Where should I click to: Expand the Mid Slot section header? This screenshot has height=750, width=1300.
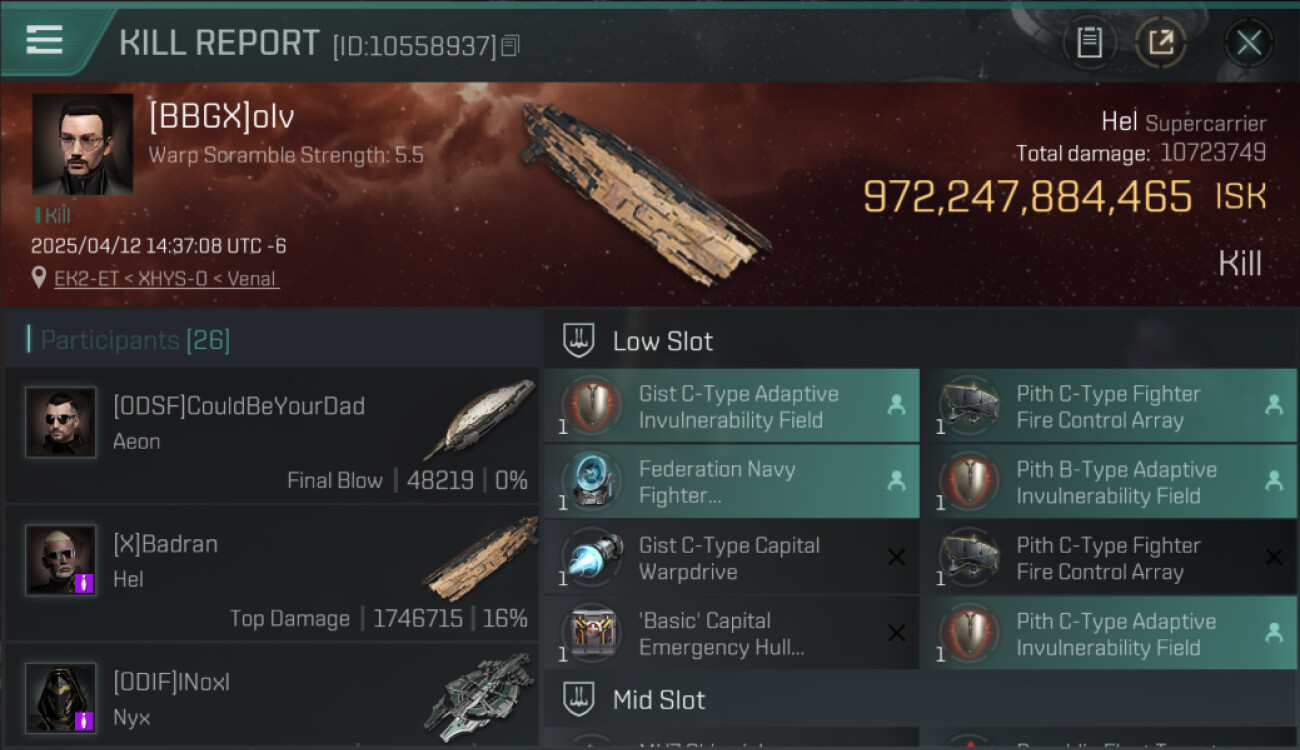point(659,700)
